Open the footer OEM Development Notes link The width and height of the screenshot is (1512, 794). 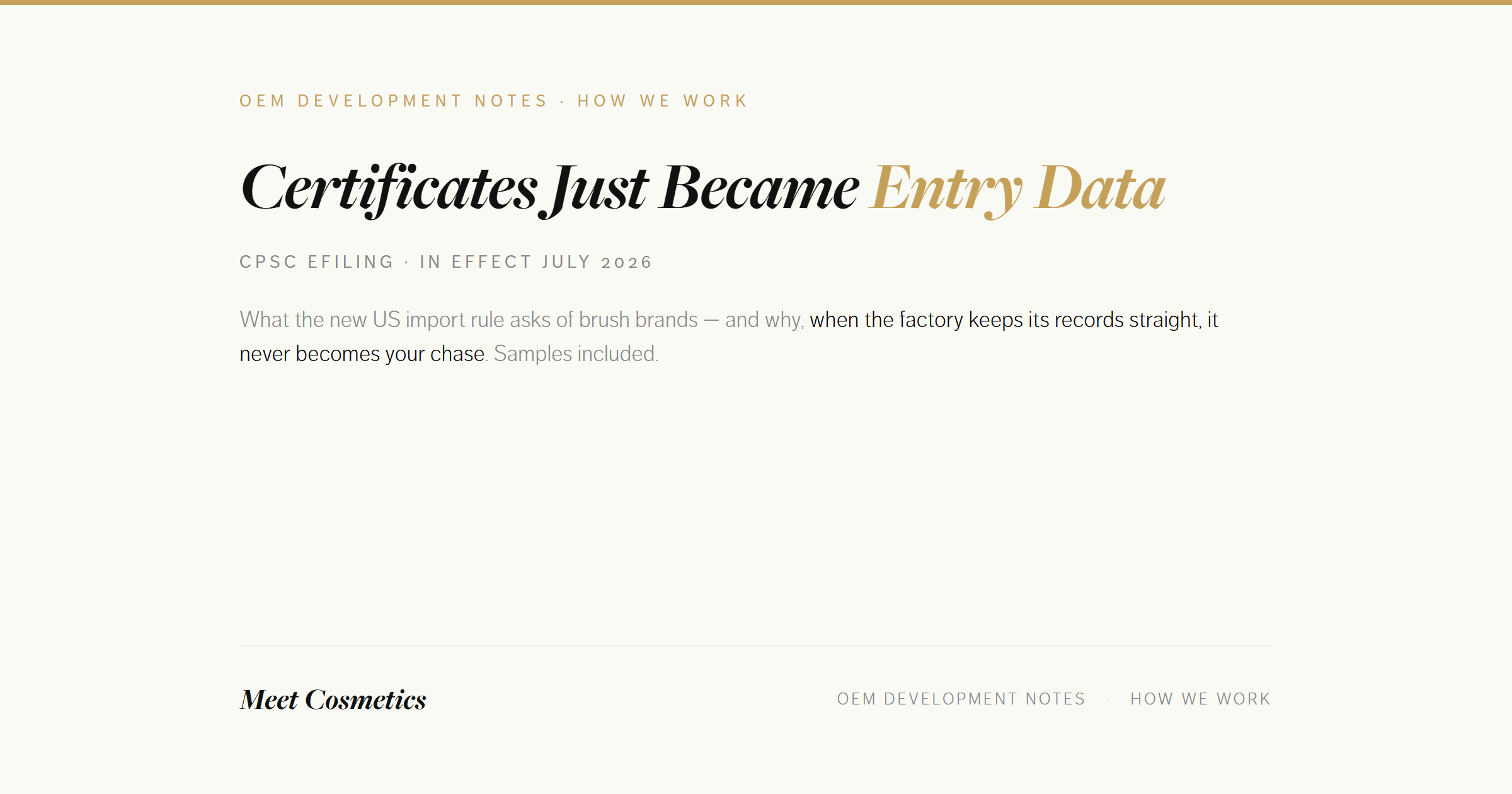961,699
